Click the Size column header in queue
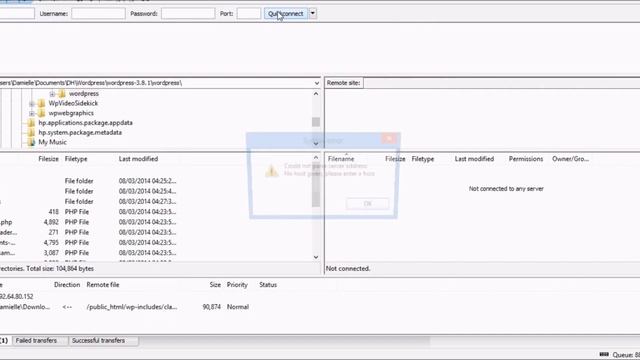The image size is (640, 360). coord(215,285)
